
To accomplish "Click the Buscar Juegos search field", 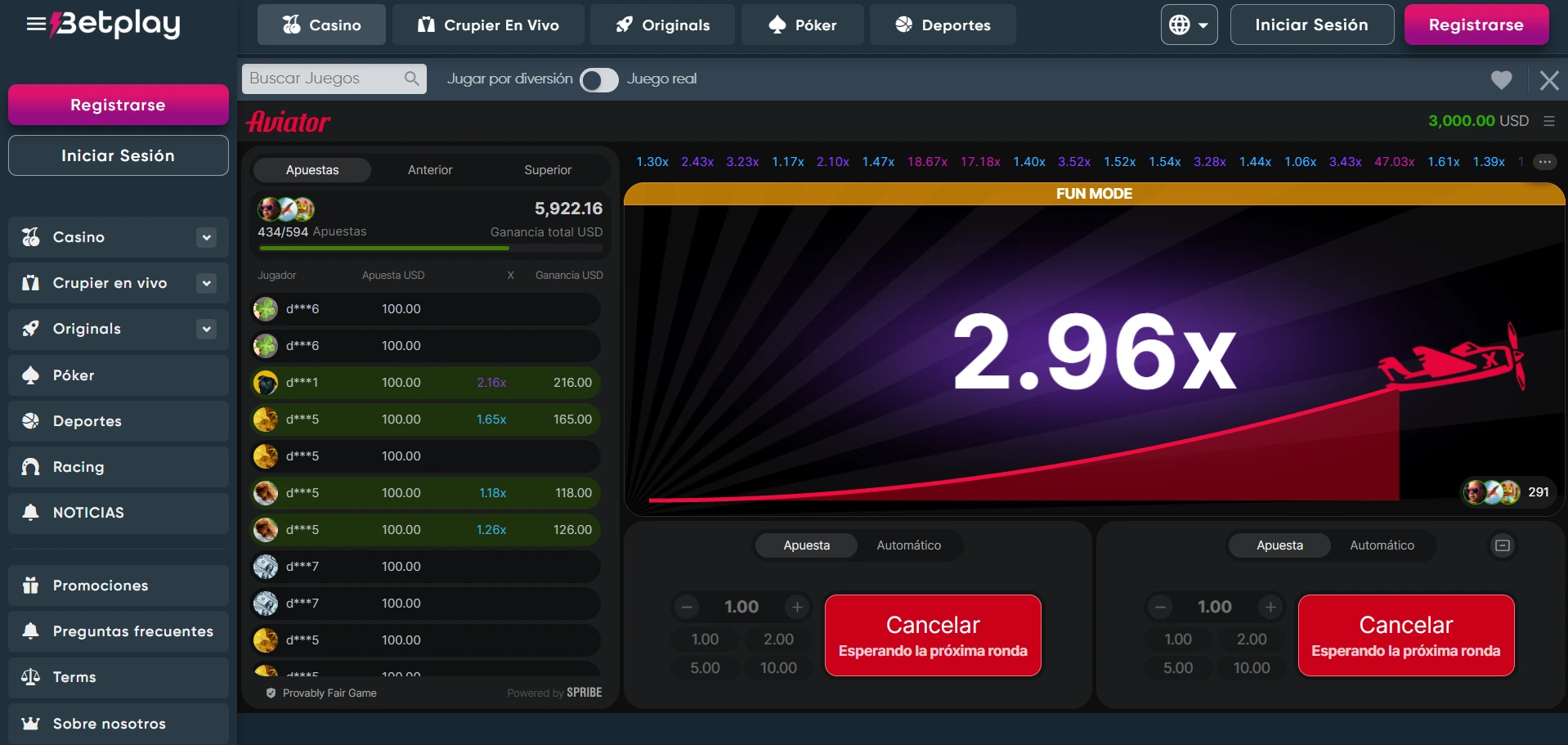I will pos(327,79).
